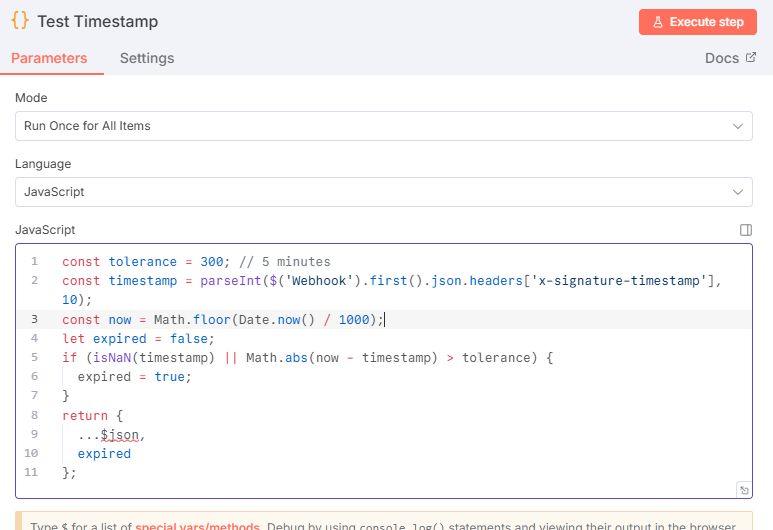
Task: Click the Language field label
Action: (43, 164)
